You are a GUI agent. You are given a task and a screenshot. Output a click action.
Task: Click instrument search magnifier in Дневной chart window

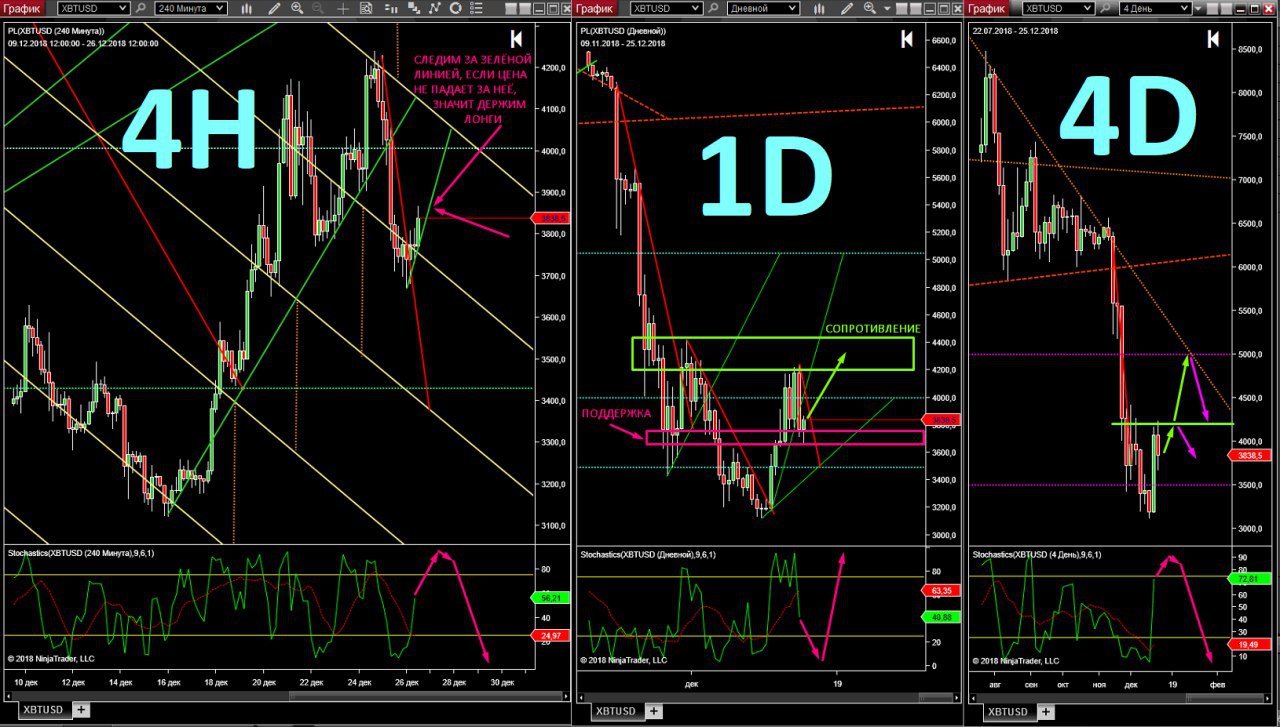(713, 8)
